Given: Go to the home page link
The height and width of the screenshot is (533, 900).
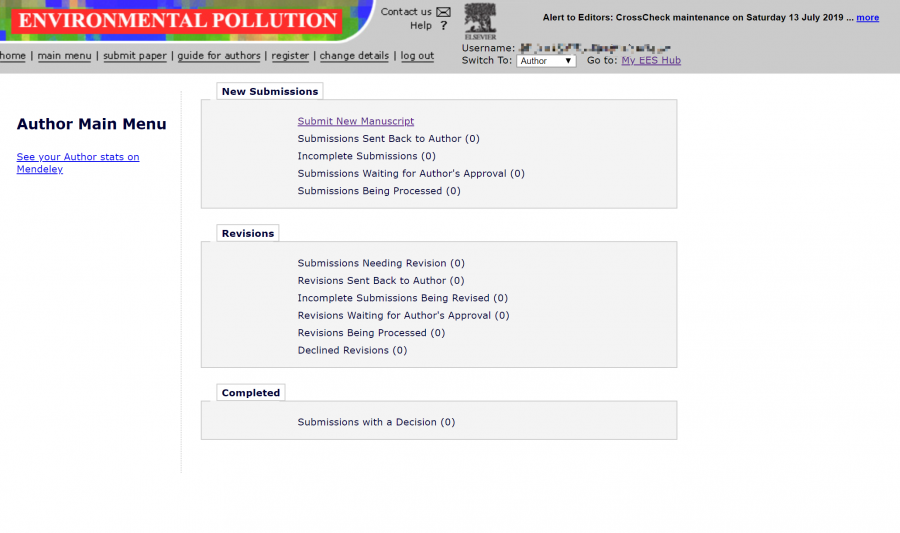Looking at the screenshot, I should click(x=13, y=56).
